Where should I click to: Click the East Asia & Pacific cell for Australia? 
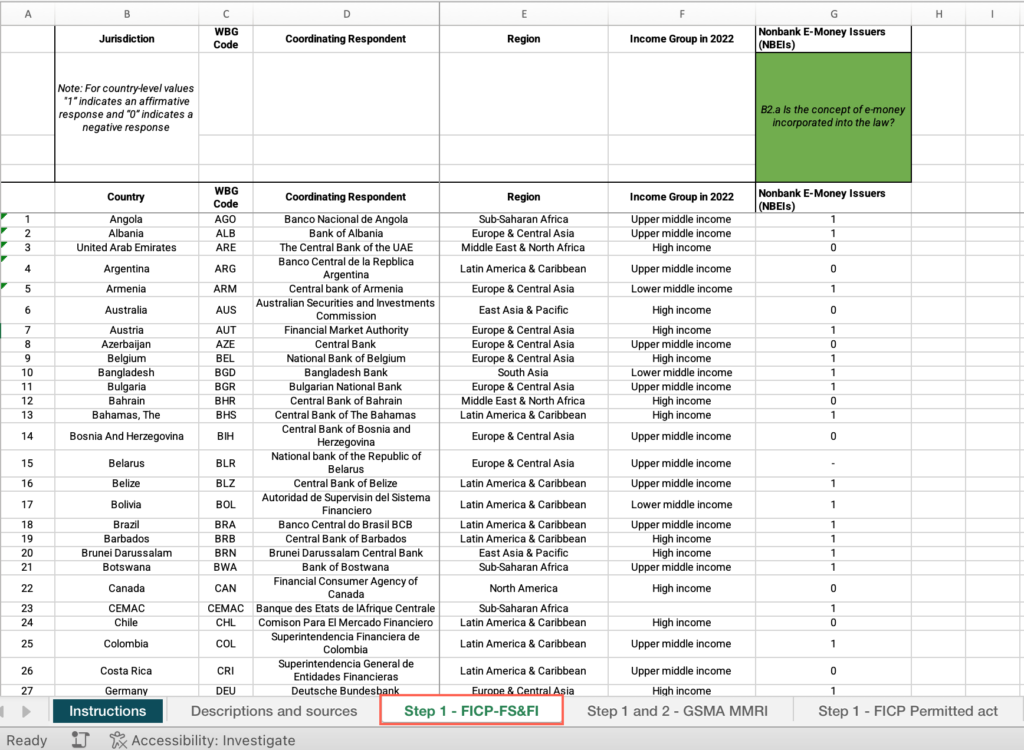pyautogui.click(x=524, y=310)
